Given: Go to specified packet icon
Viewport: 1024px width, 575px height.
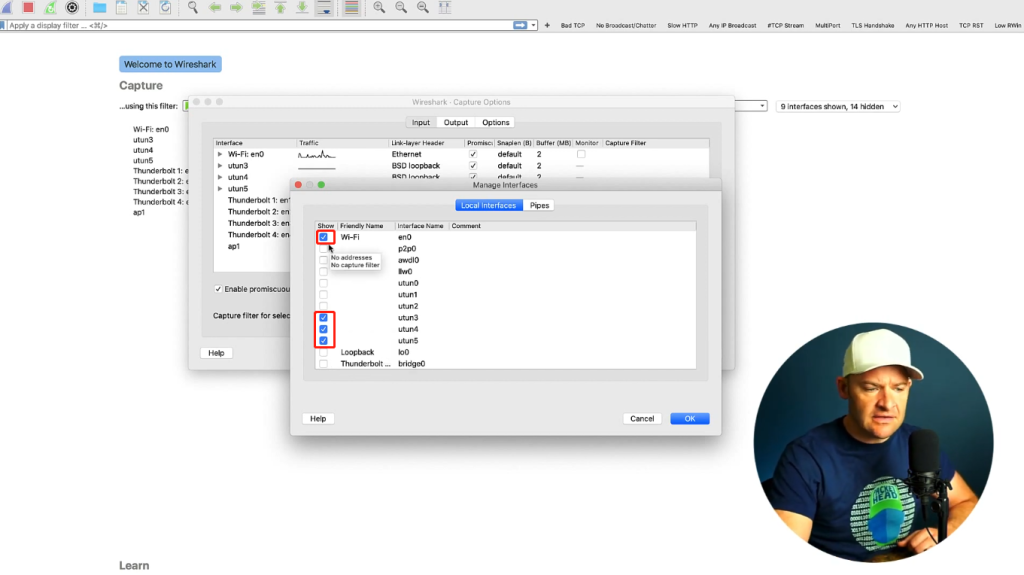Looking at the screenshot, I should pos(259,7).
